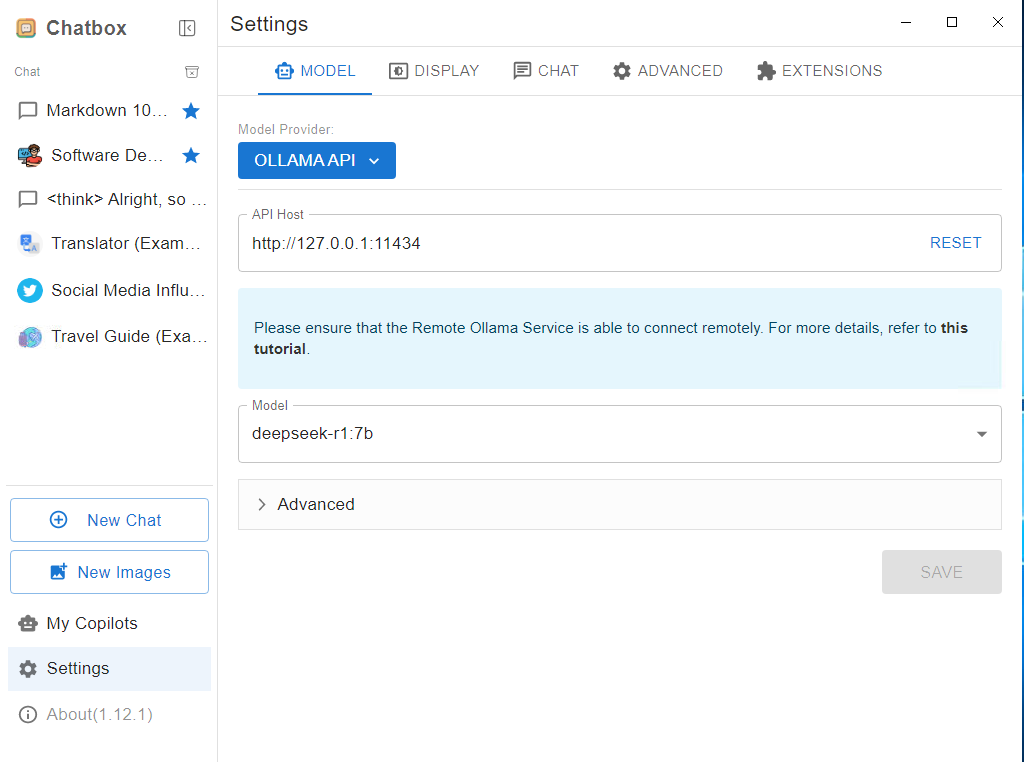1024x762 pixels.
Task: Open About(1.12.1)
Action: pyautogui.click(x=109, y=714)
